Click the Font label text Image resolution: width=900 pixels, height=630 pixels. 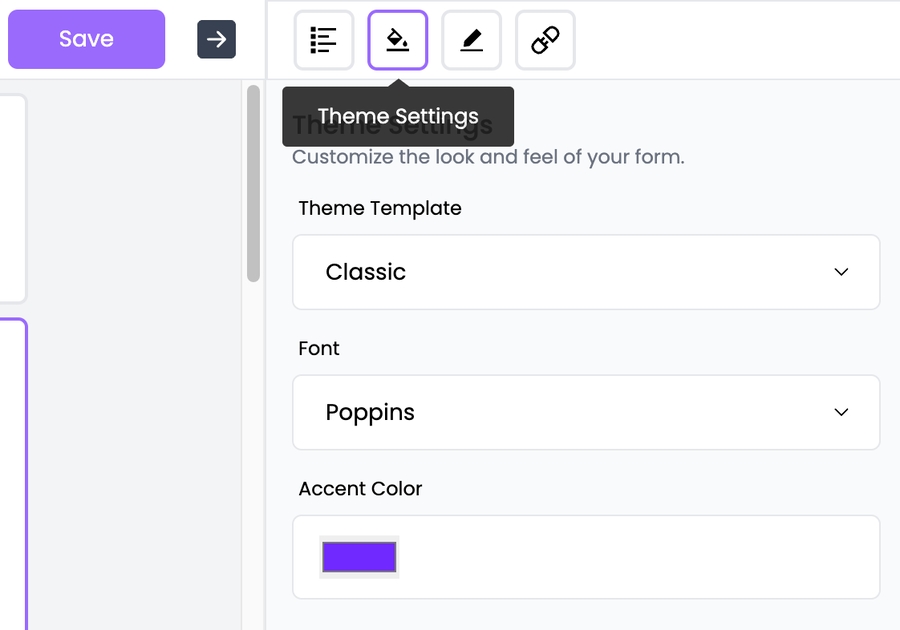(319, 348)
